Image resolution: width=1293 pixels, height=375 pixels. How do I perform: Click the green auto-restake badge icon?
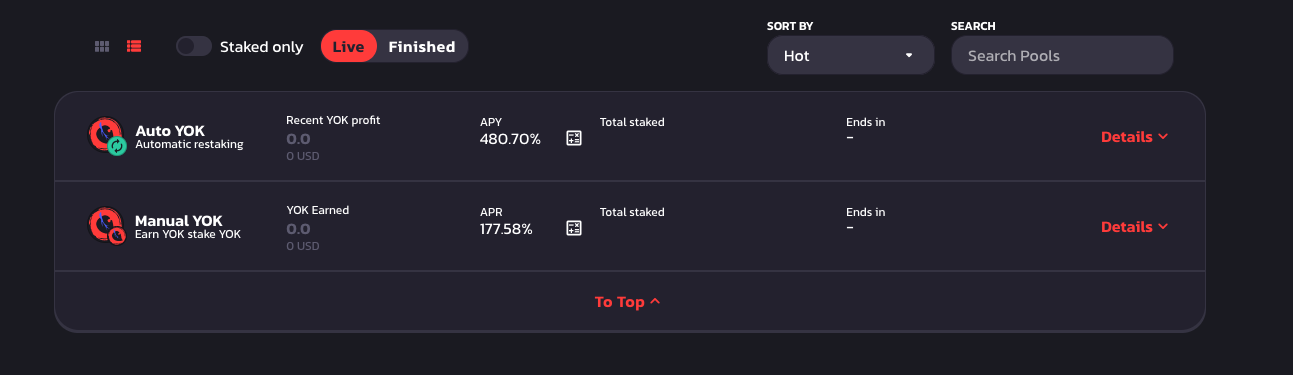tap(117, 146)
